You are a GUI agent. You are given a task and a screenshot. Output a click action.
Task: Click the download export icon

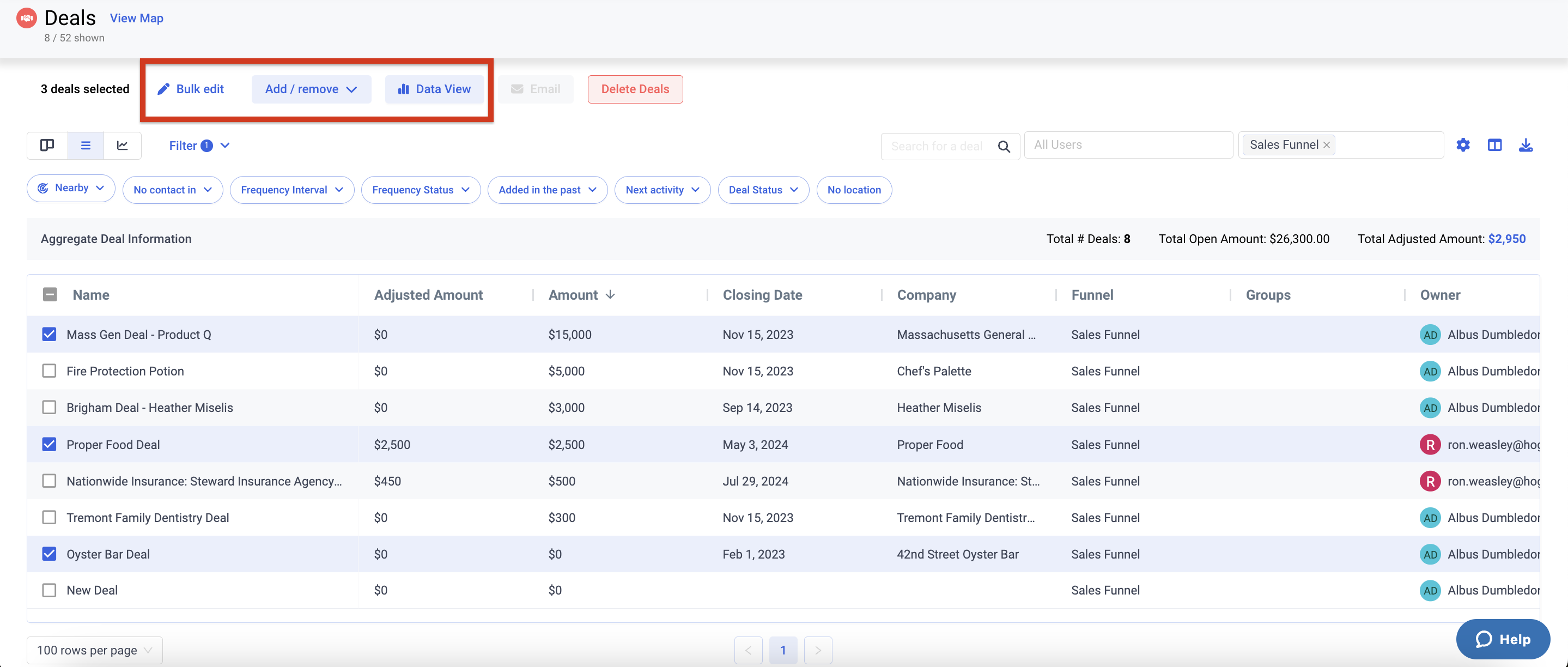(x=1526, y=145)
